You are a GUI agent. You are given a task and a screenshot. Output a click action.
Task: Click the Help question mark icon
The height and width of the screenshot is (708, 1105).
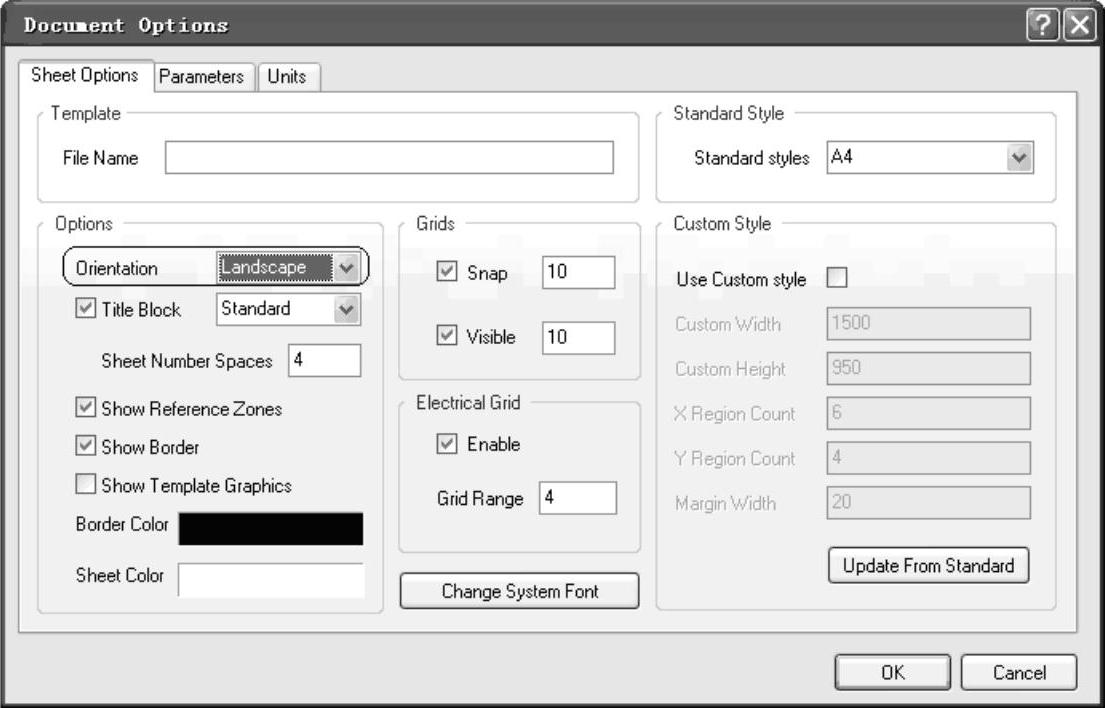(1041, 25)
